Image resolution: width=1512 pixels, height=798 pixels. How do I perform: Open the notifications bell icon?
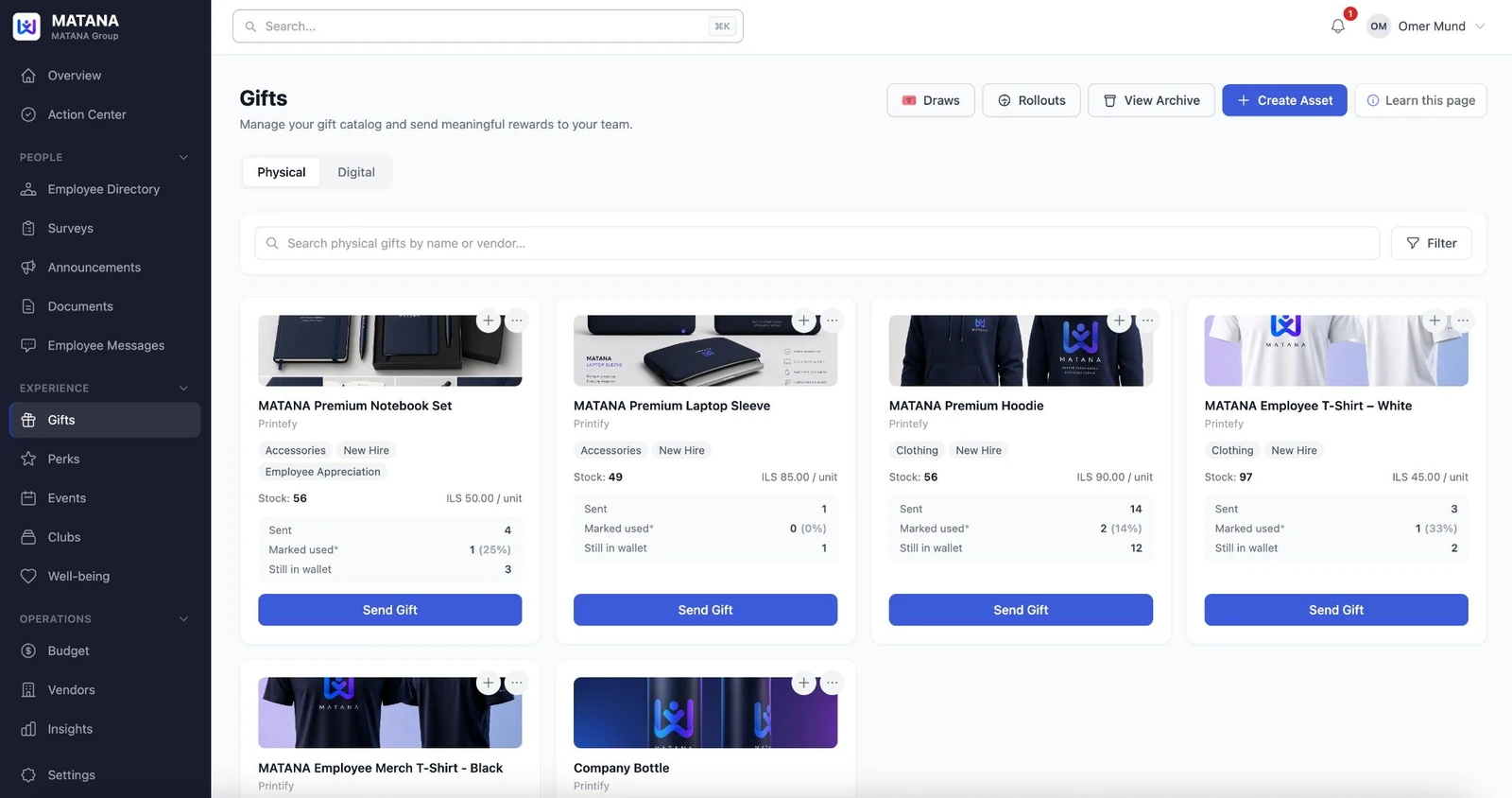(1337, 26)
